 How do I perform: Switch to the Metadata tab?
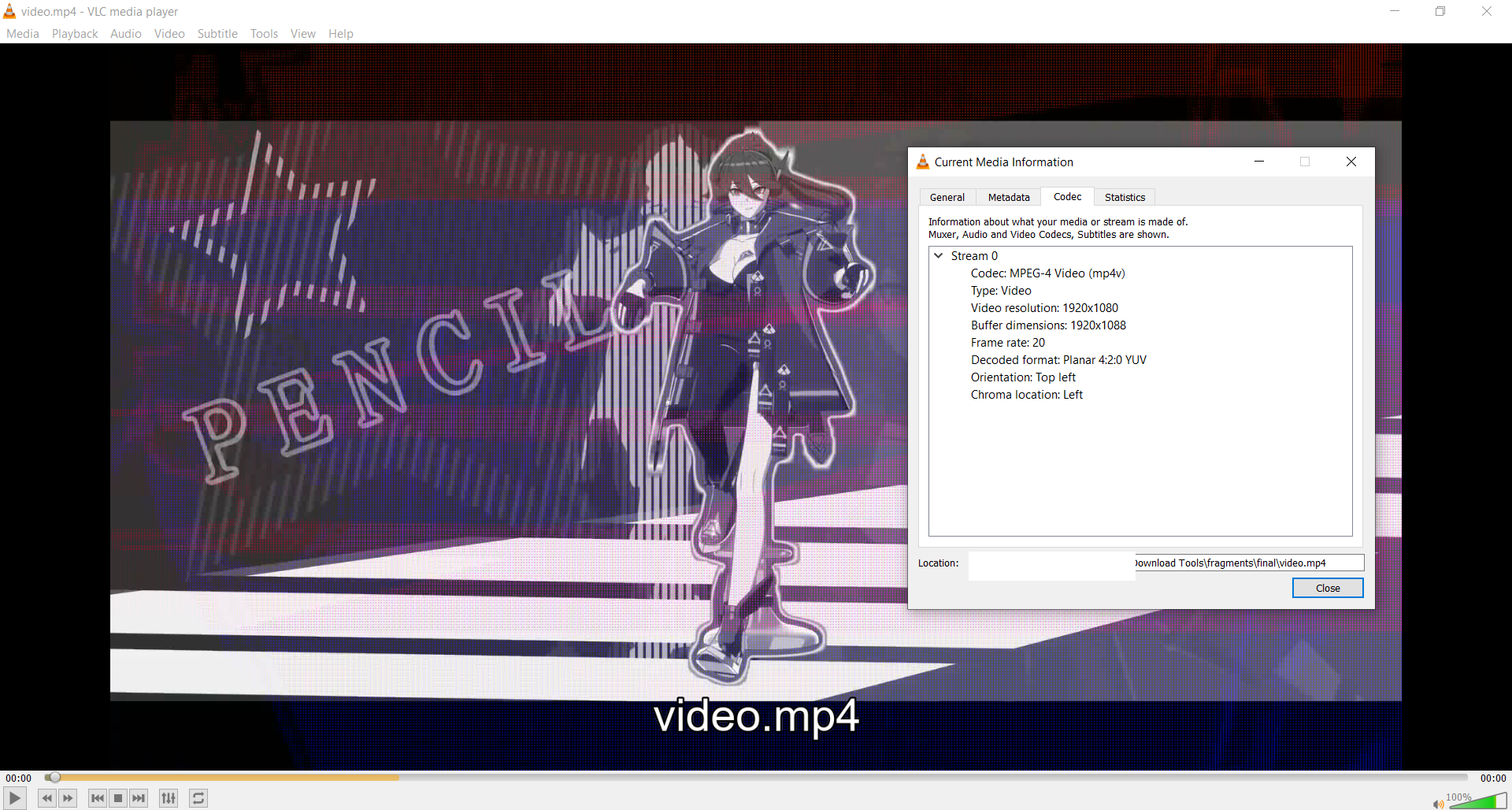1009,198
